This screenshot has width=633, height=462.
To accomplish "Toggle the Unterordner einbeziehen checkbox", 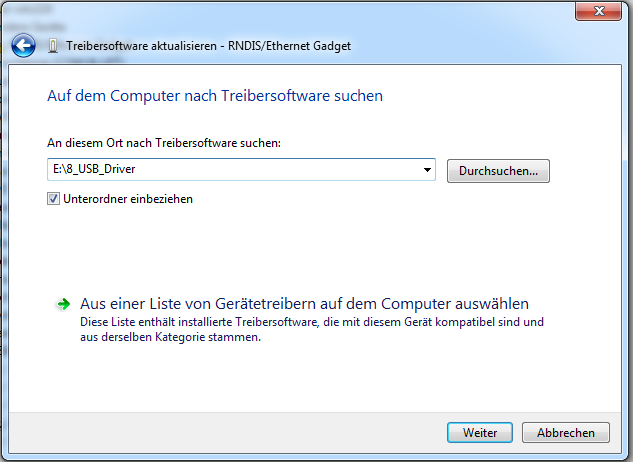I will (53, 199).
